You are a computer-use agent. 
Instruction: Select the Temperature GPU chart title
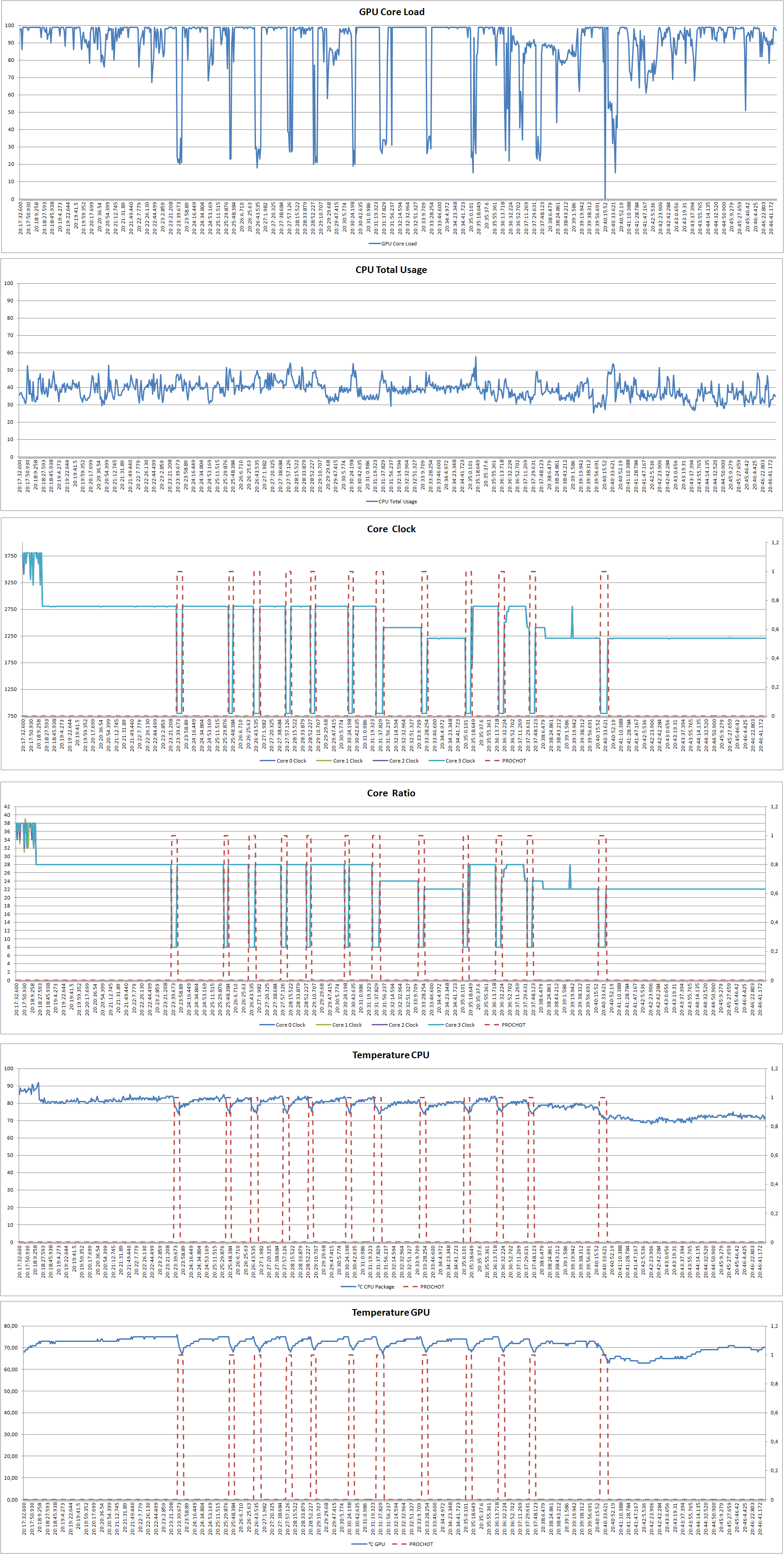tap(391, 1312)
